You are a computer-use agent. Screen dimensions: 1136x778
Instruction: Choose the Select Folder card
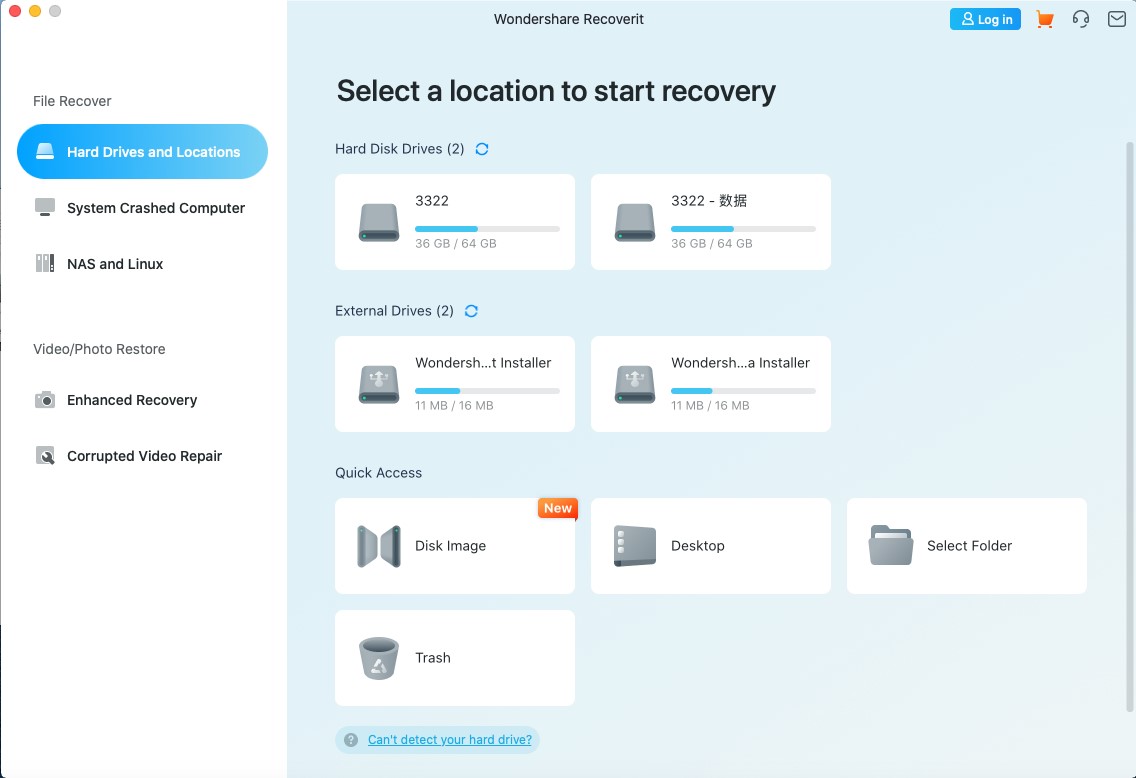point(966,546)
